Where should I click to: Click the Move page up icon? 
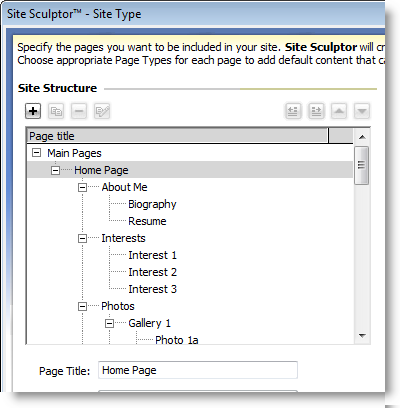tap(339, 111)
